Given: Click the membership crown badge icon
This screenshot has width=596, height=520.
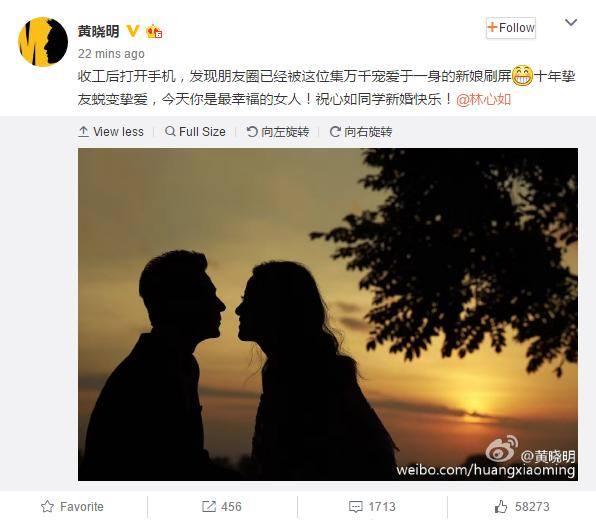Looking at the screenshot, I should pyautogui.click(x=154, y=32).
